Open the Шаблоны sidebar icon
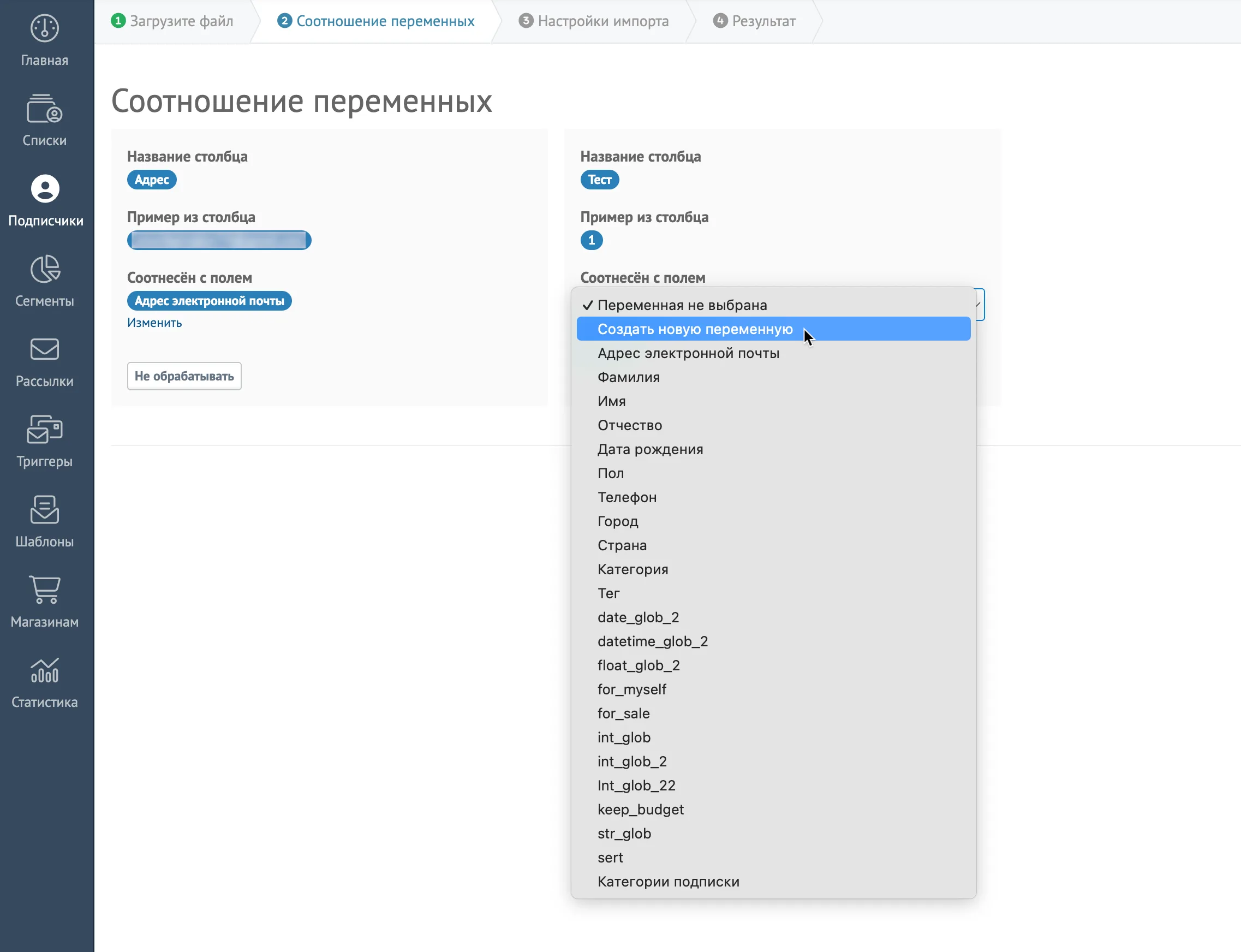The height and width of the screenshot is (952, 1241). [45, 509]
